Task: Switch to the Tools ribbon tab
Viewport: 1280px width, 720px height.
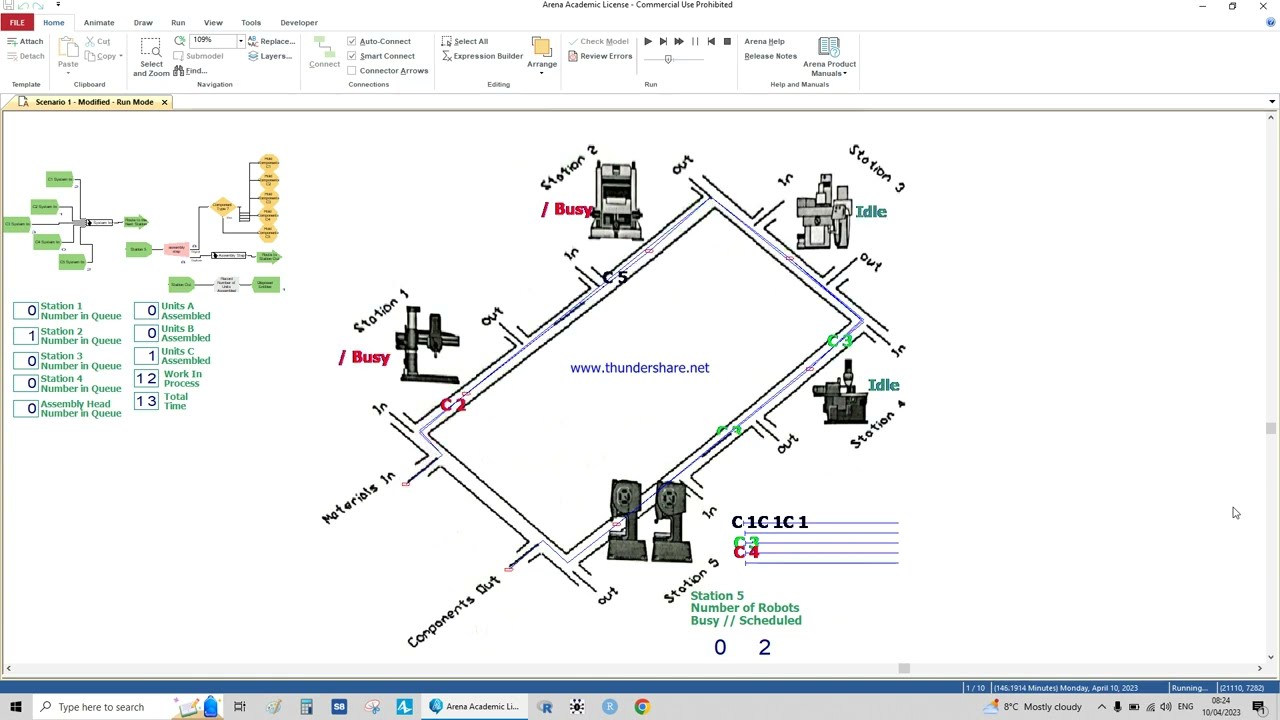Action: [251, 22]
